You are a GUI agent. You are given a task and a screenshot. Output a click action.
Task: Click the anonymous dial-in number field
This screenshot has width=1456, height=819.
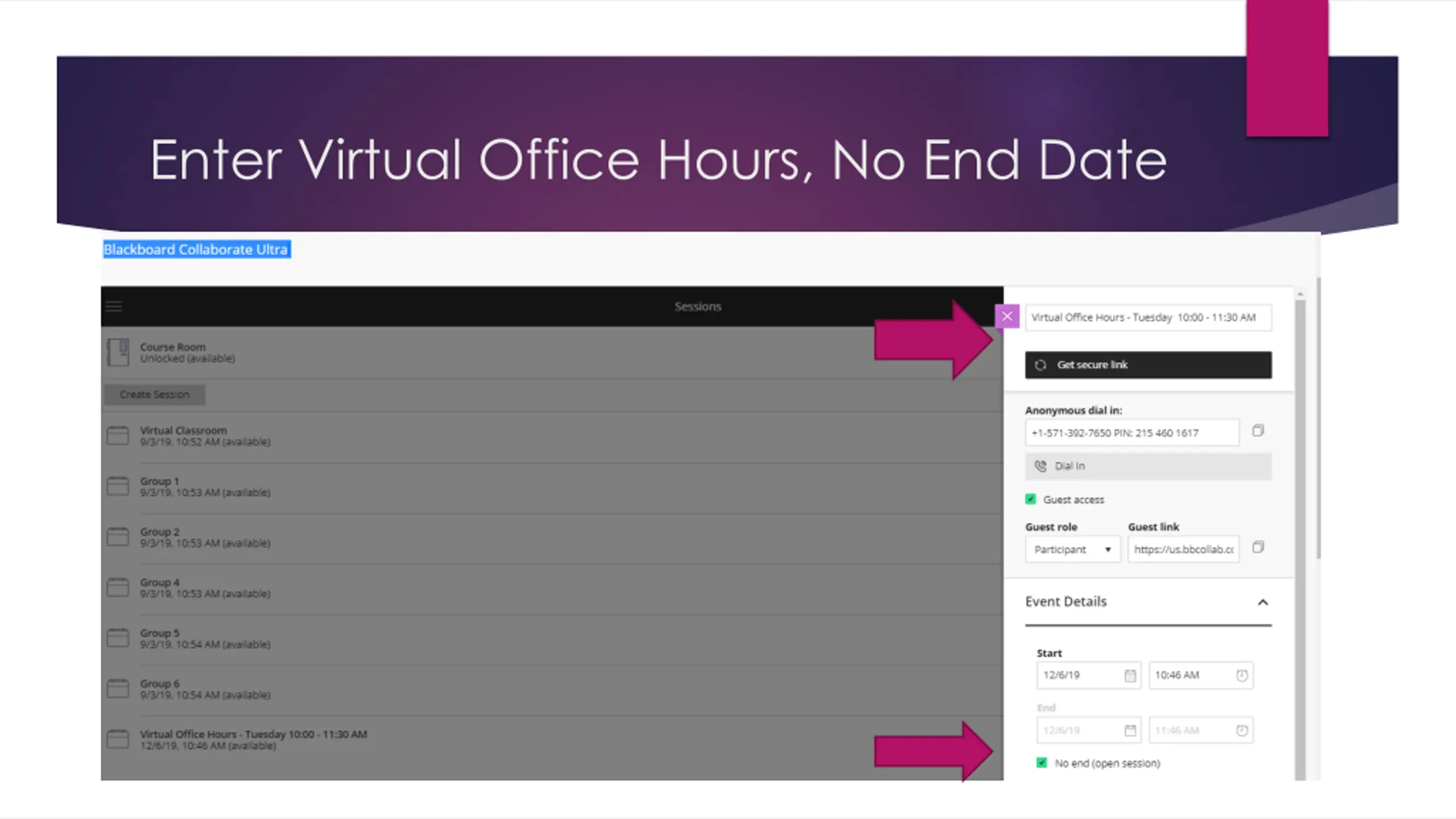click(1132, 433)
